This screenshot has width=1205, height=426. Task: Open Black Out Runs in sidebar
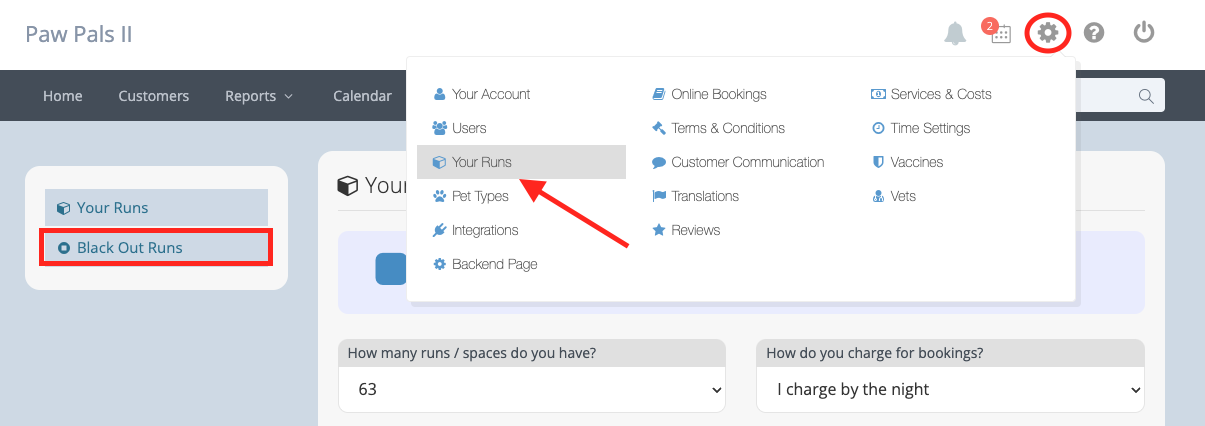(156, 247)
